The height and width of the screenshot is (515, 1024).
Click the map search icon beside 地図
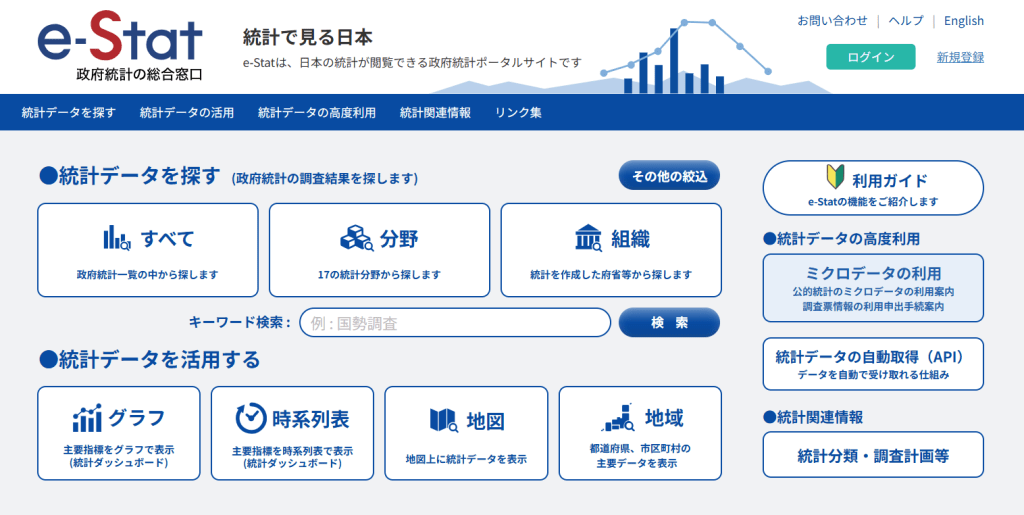click(x=444, y=420)
